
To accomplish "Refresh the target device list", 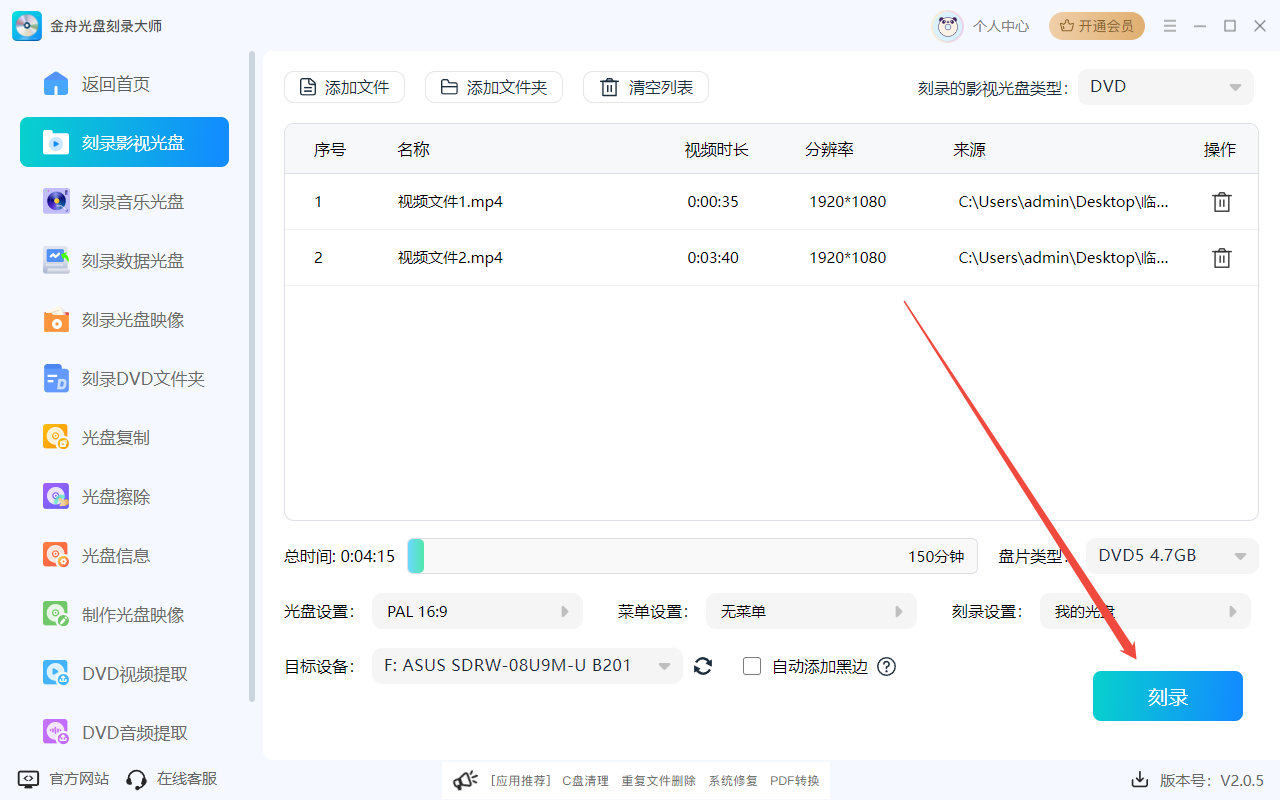I will [703, 666].
